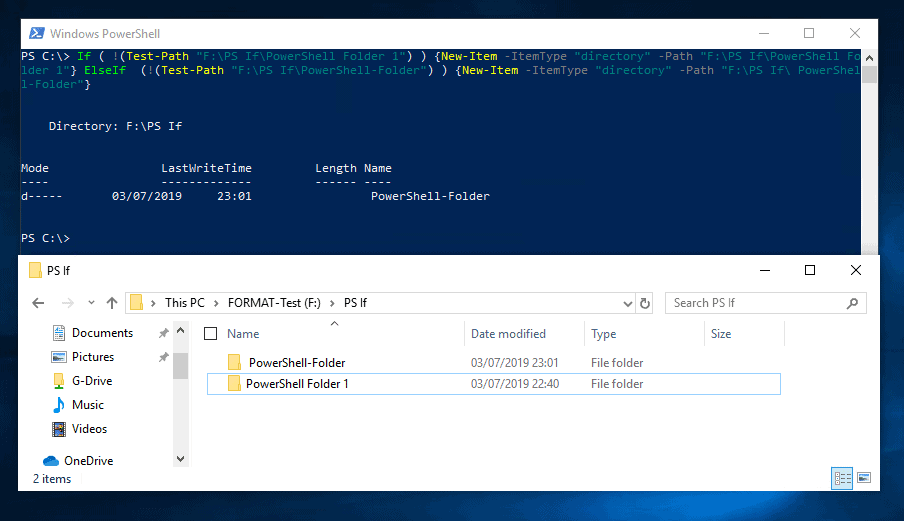The height and width of the screenshot is (521, 904).
Task: Click the Music note icon
Action: [59, 405]
